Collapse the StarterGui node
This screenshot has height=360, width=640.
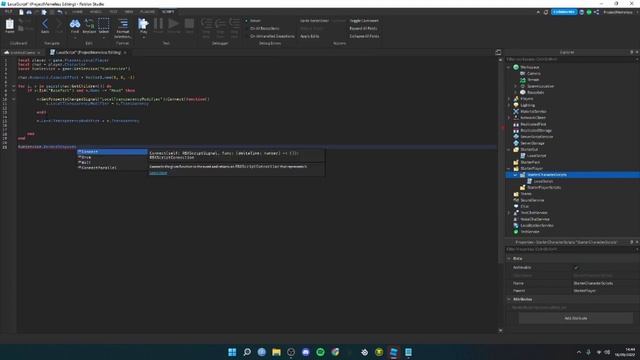[509, 149]
